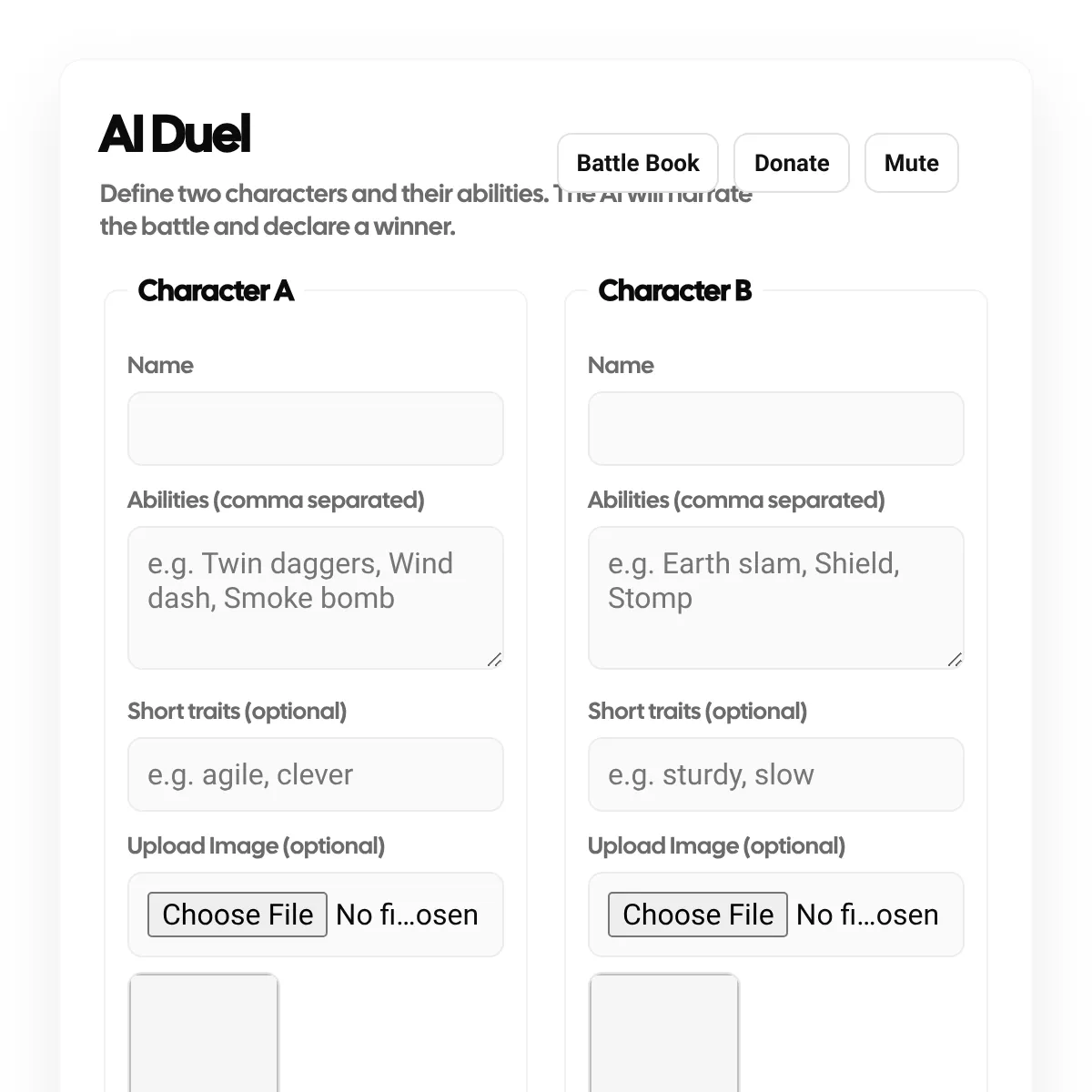Mute the game sound
Viewport: 1092px width, 1092px height.
coord(911,163)
